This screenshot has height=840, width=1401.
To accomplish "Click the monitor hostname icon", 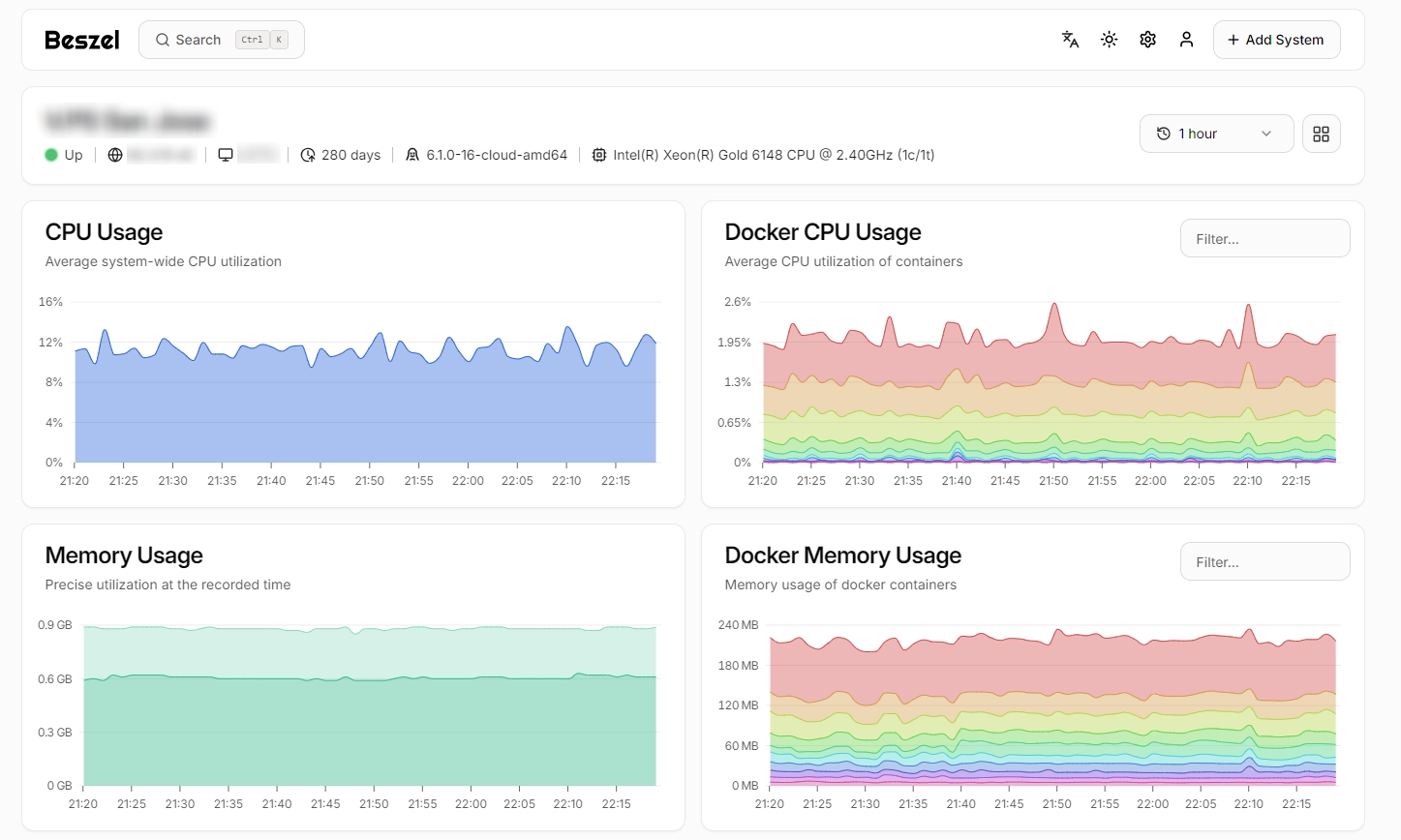I will [226, 155].
